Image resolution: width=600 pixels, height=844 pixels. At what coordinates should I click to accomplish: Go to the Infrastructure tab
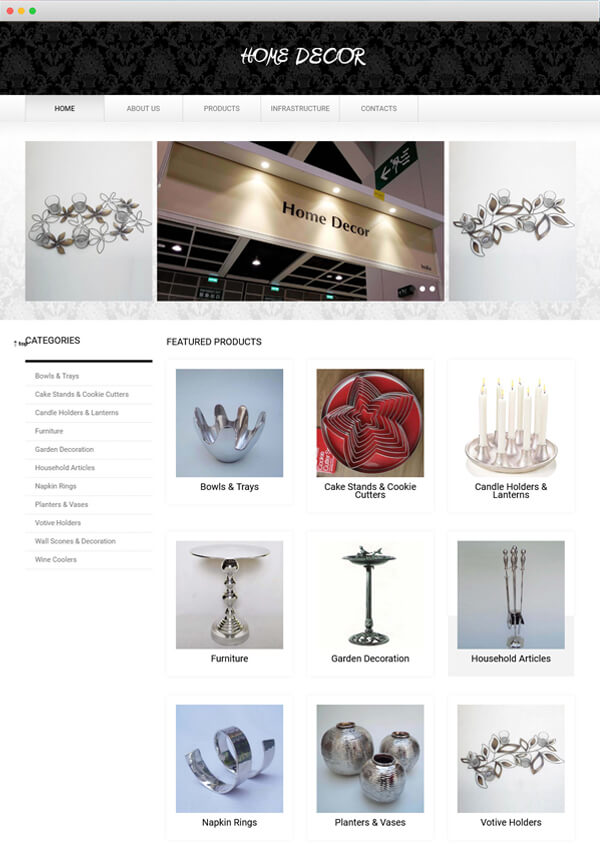(x=300, y=108)
